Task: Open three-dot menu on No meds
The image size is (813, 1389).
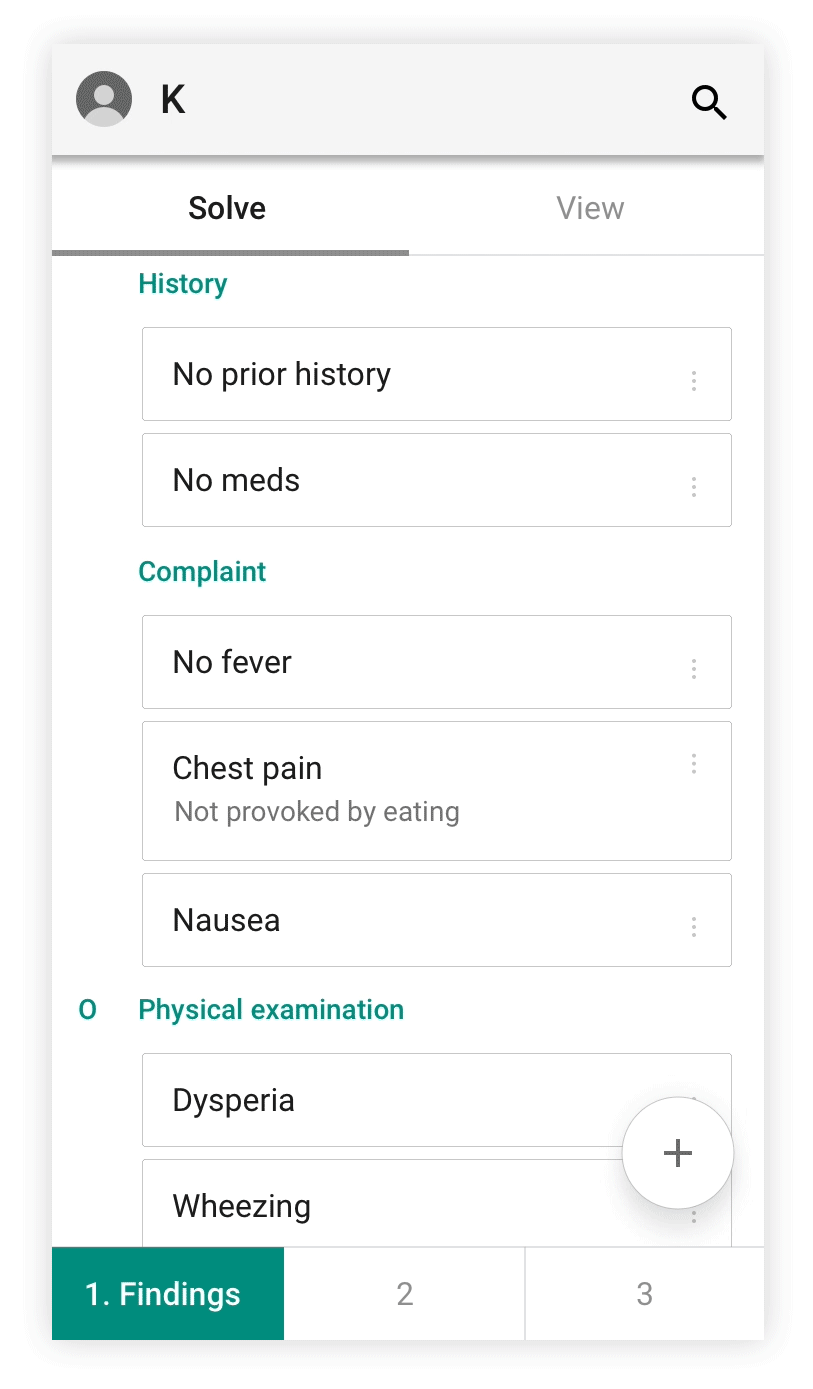Action: 694,487
